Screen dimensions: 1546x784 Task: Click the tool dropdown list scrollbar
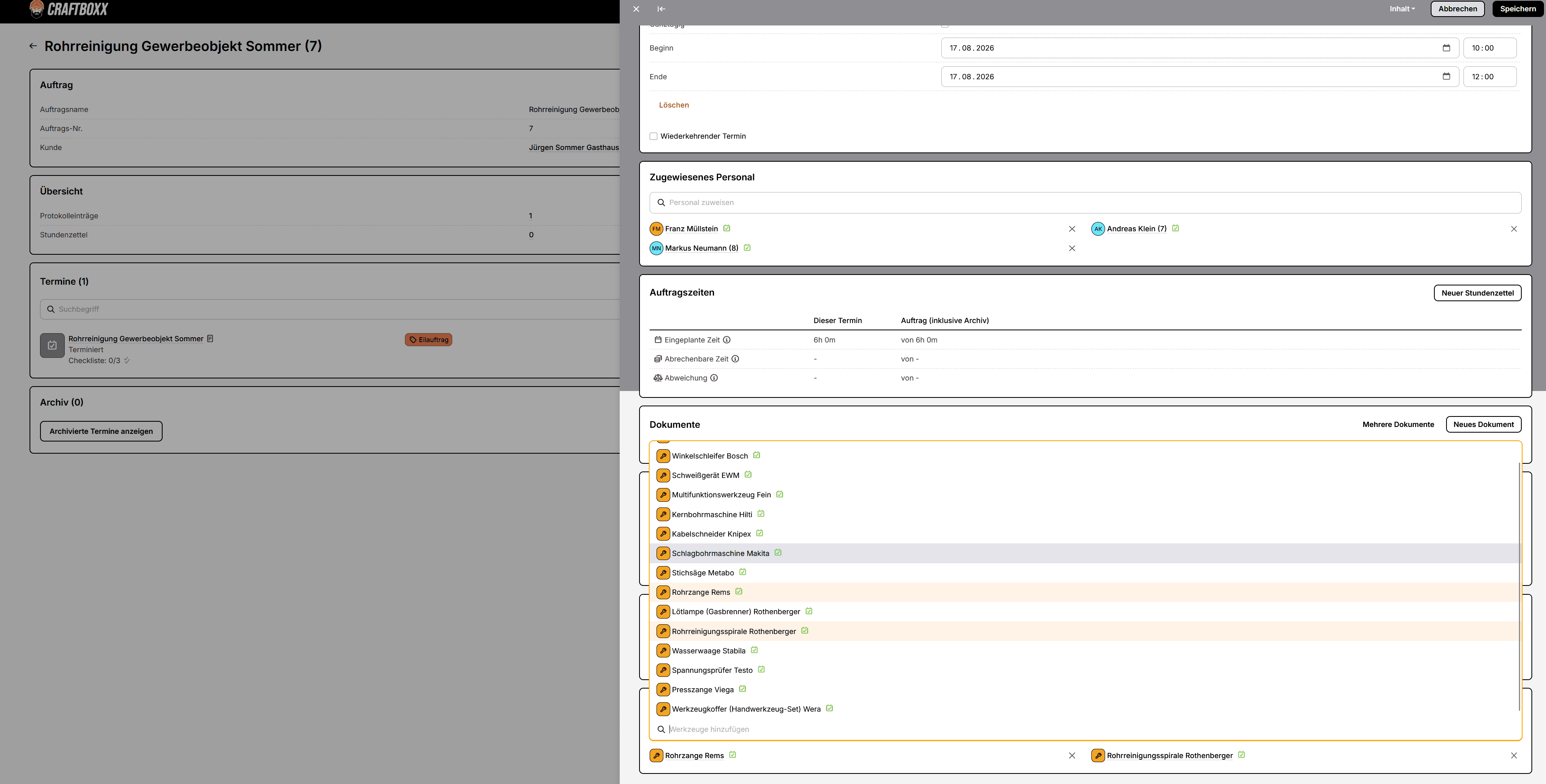(x=1519, y=587)
